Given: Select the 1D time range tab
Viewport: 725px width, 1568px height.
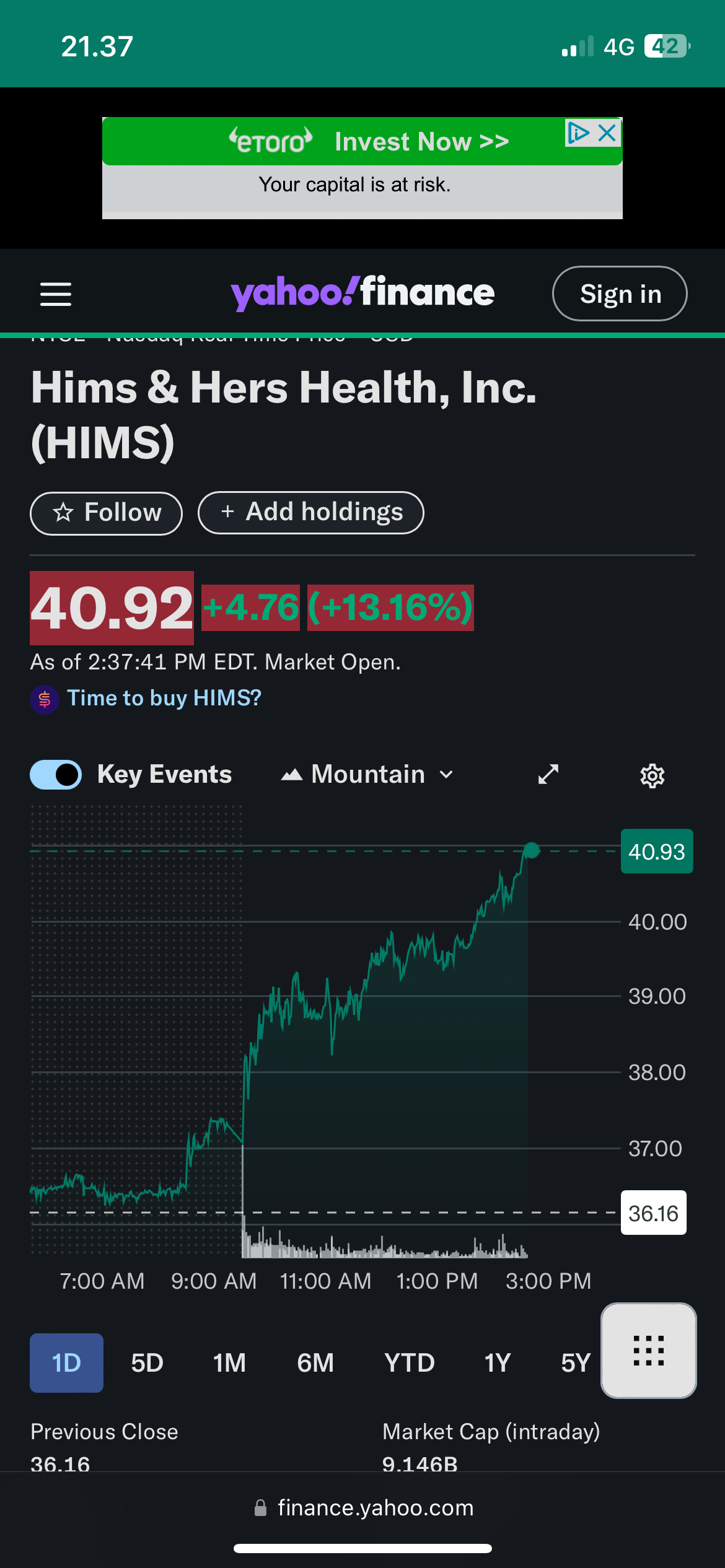Looking at the screenshot, I should 66,1363.
